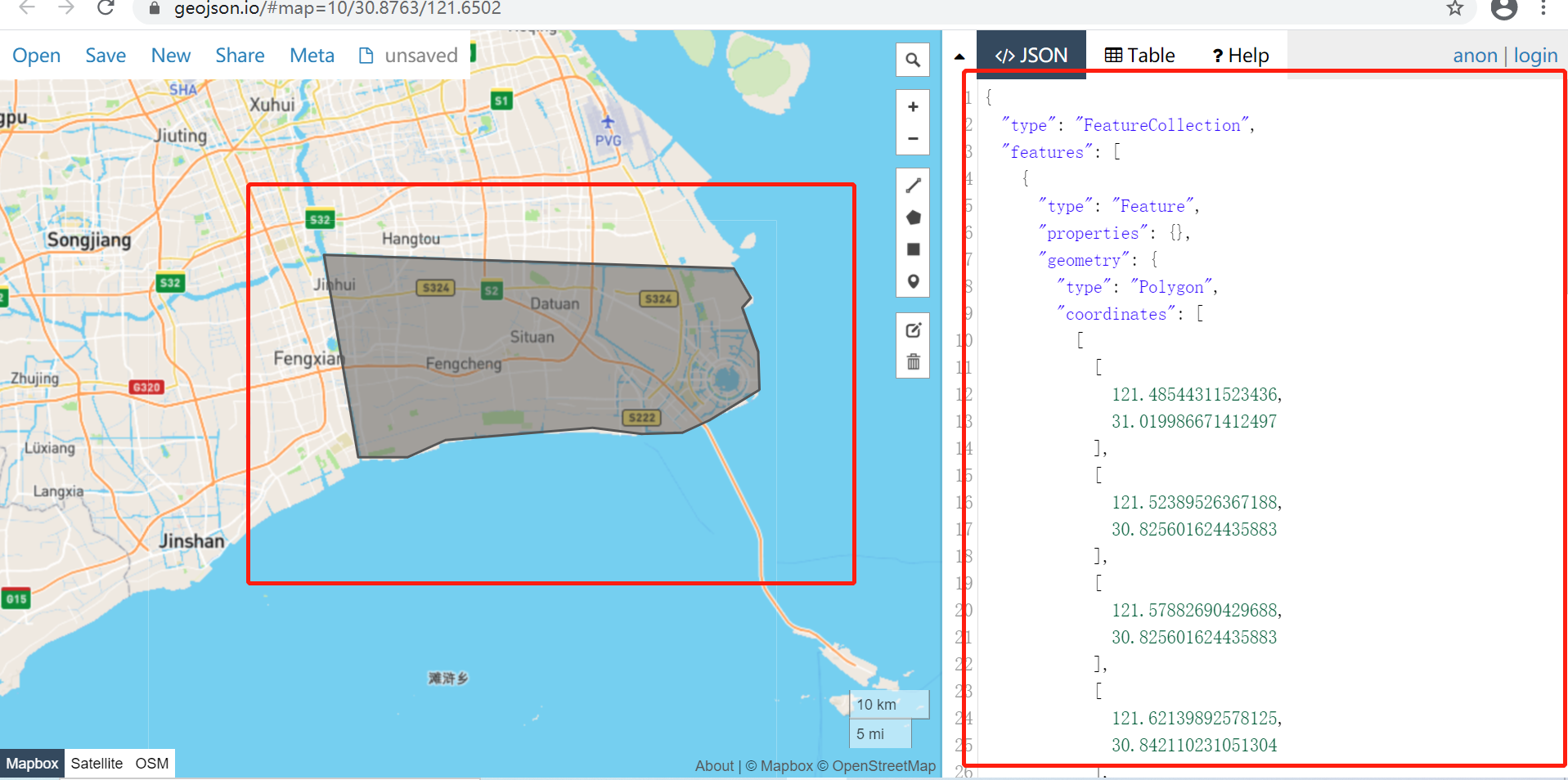Click the login link
The width and height of the screenshot is (1568, 780).
click(x=1535, y=55)
